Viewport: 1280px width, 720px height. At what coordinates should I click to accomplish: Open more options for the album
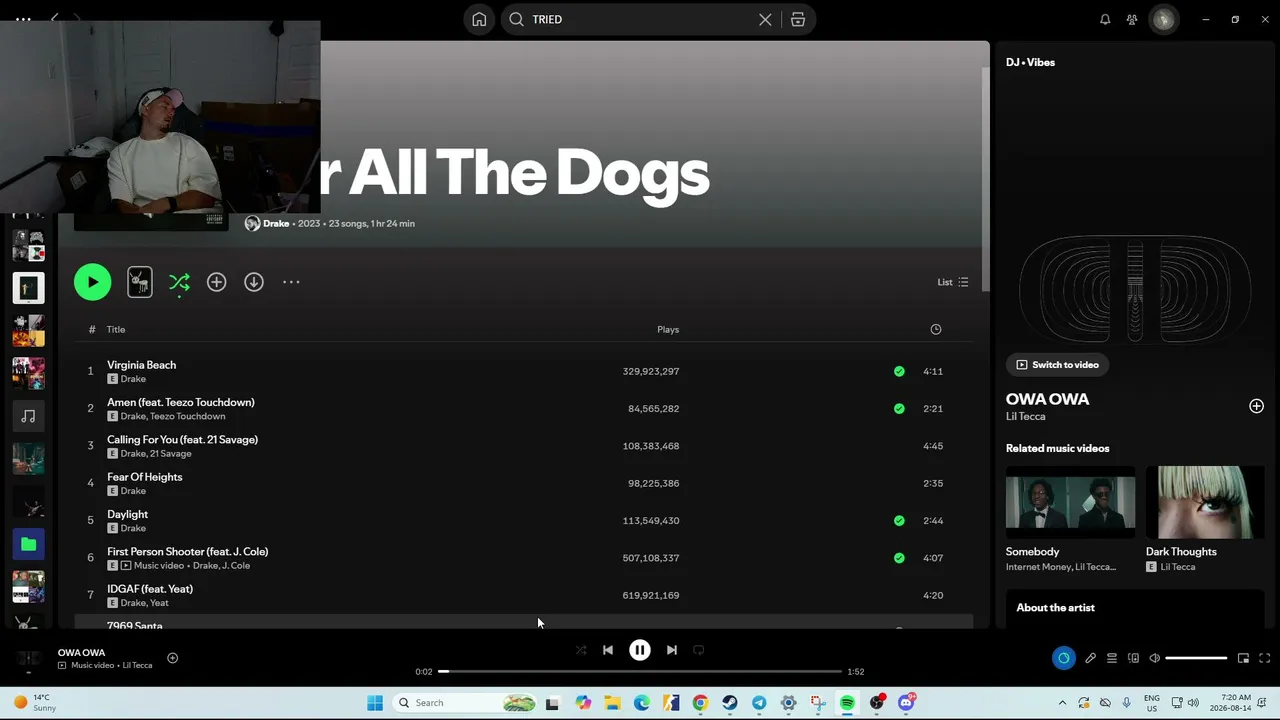(291, 282)
